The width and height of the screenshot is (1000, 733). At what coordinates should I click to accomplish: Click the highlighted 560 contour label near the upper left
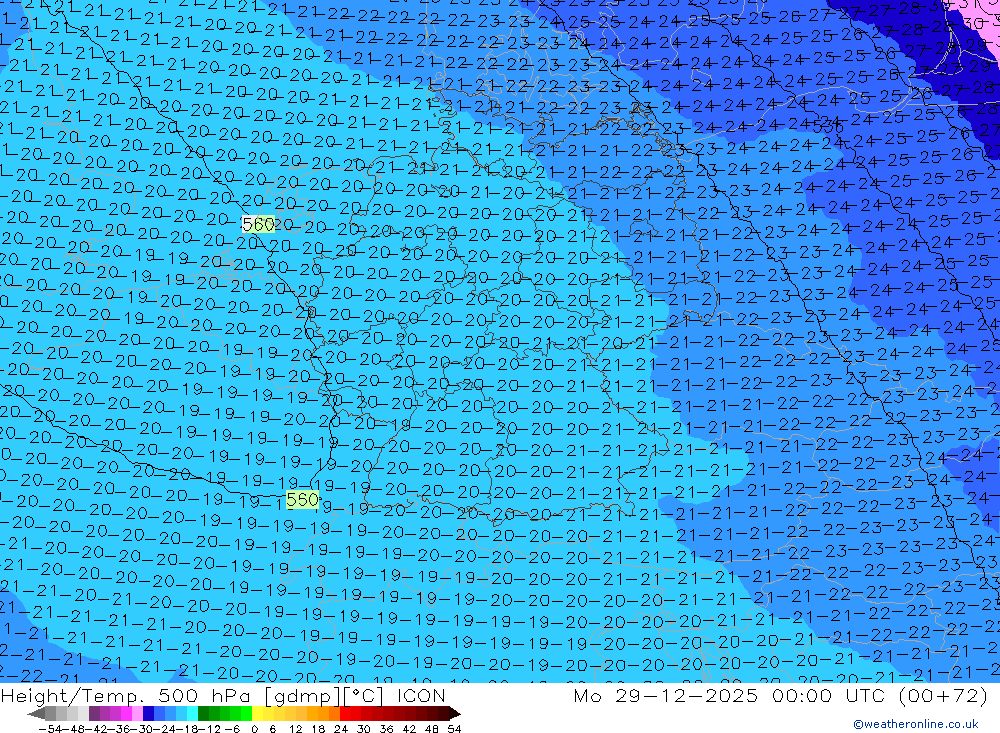[x=258, y=224]
